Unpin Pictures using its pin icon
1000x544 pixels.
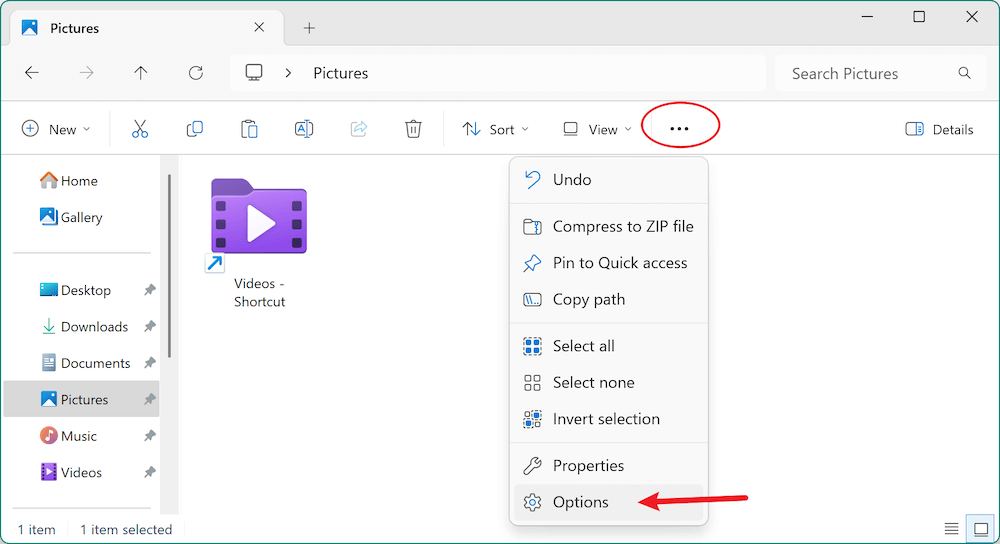click(x=149, y=399)
